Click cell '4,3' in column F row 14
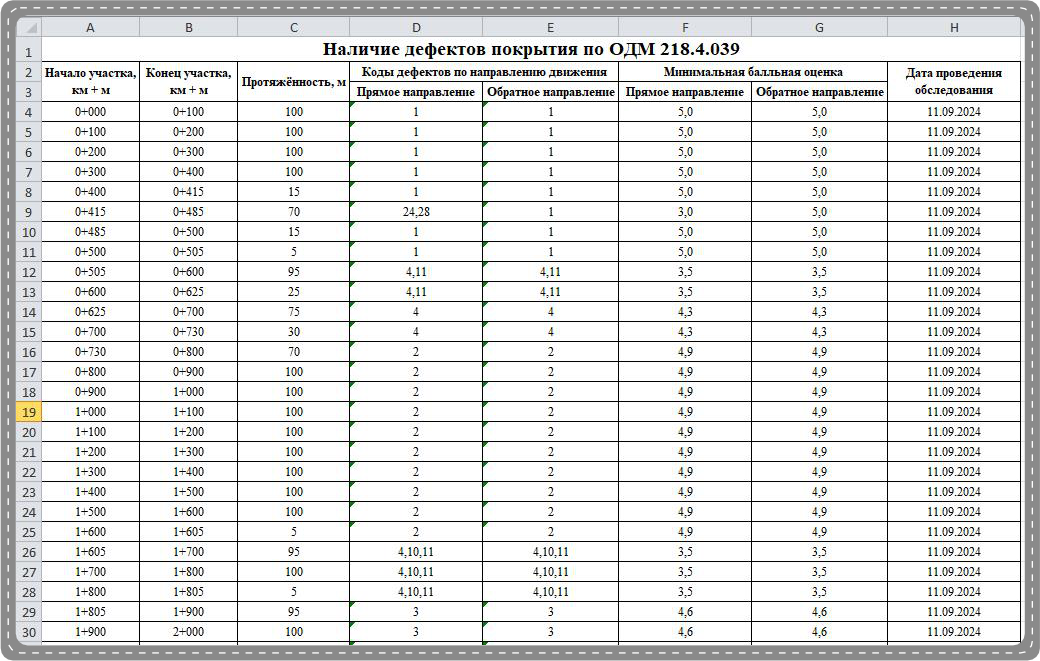The width and height of the screenshot is (1040, 661). (684, 312)
